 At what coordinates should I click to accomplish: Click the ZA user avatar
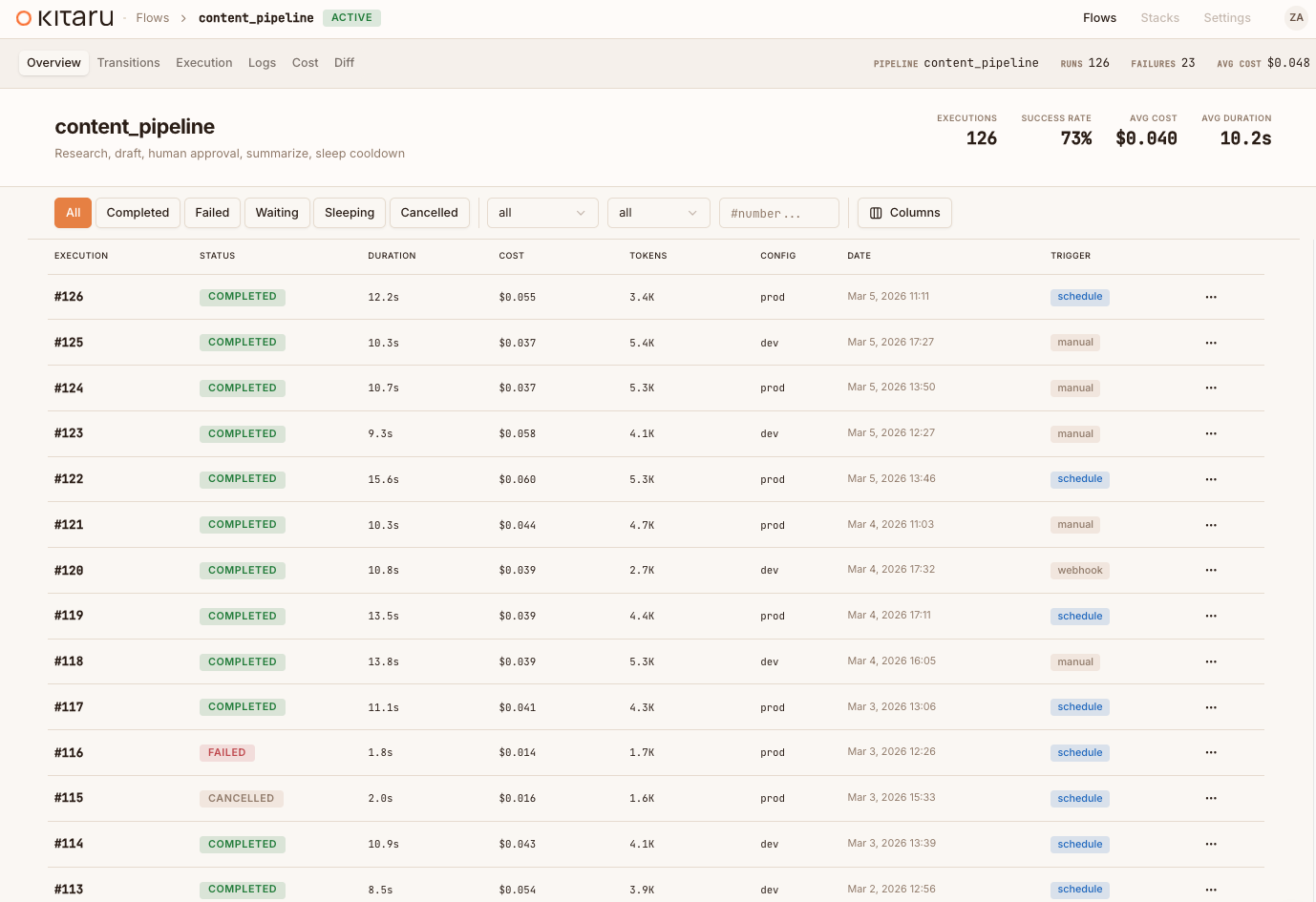pos(1296,17)
